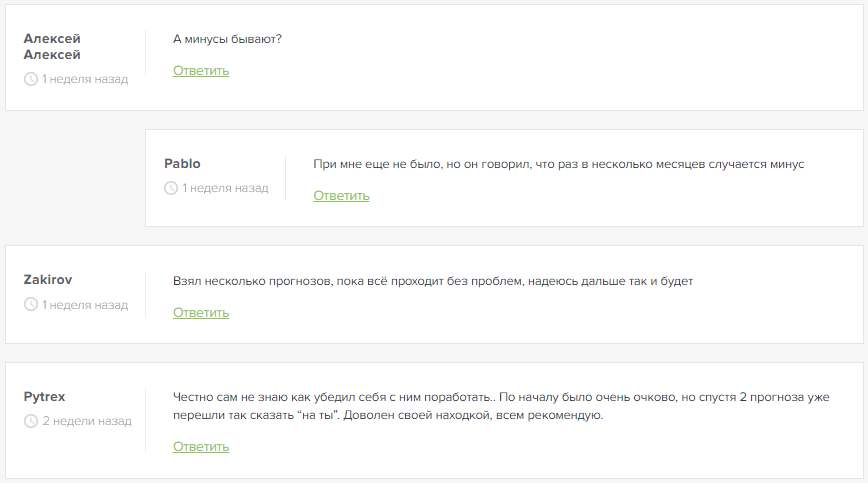Click Pytrex's comment starting "Честно сам не знаю"
868x483 pixels.
tap(501, 406)
